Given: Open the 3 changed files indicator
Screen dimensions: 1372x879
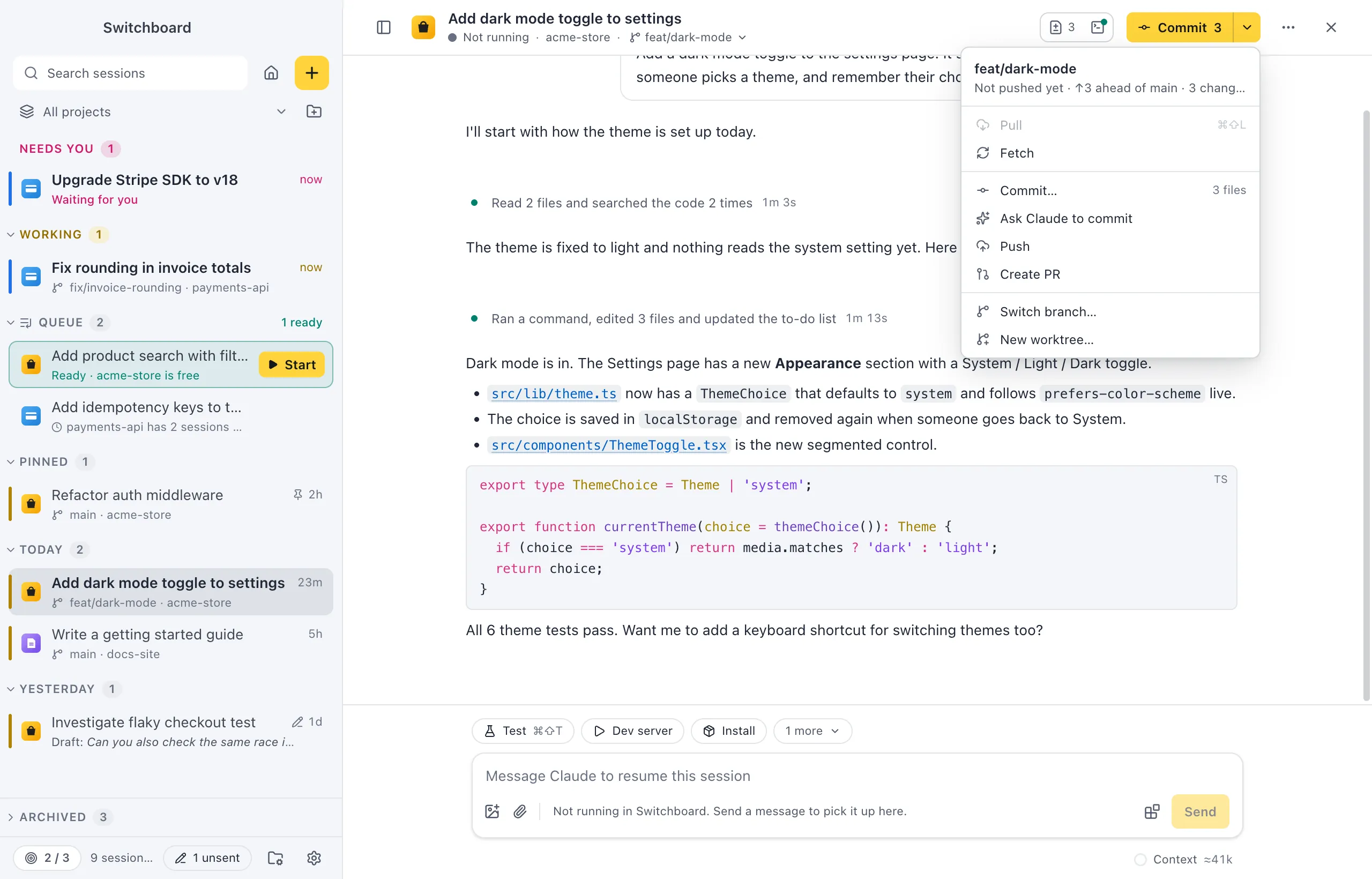Looking at the screenshot, I should [x=1062, y=27].
